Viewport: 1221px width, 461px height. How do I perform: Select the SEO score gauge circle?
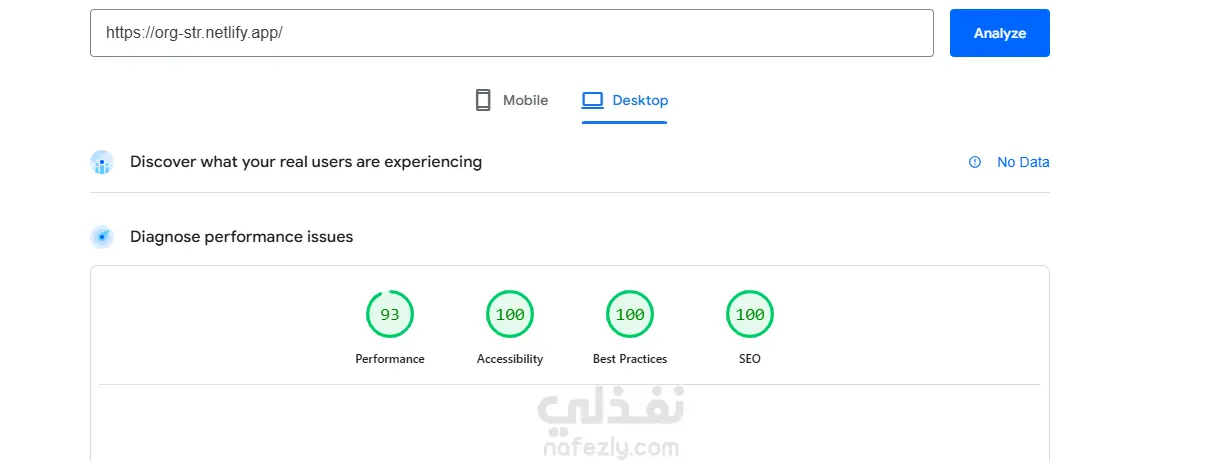coord(750,314)
